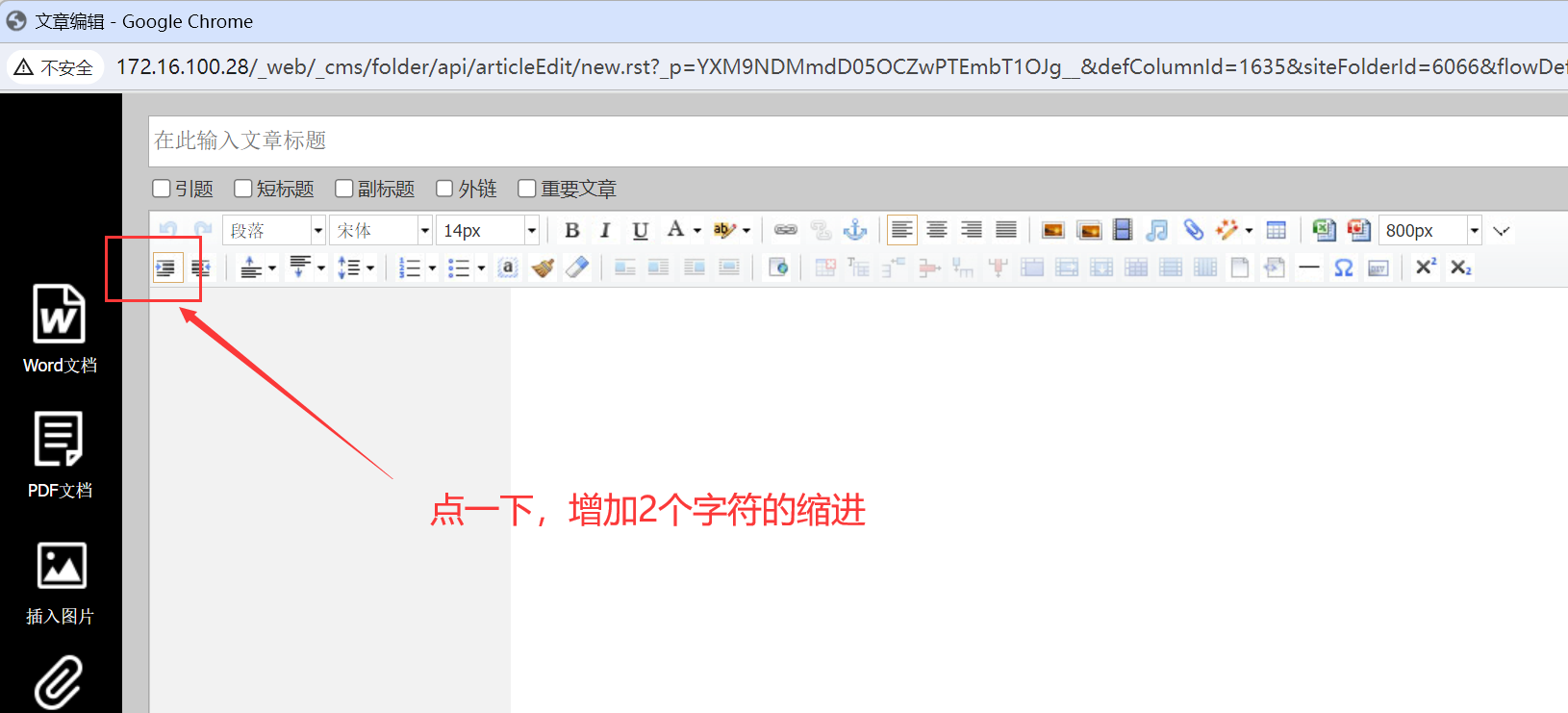
Task: Apply superscript formatting
Action: tap(1425, 267)
